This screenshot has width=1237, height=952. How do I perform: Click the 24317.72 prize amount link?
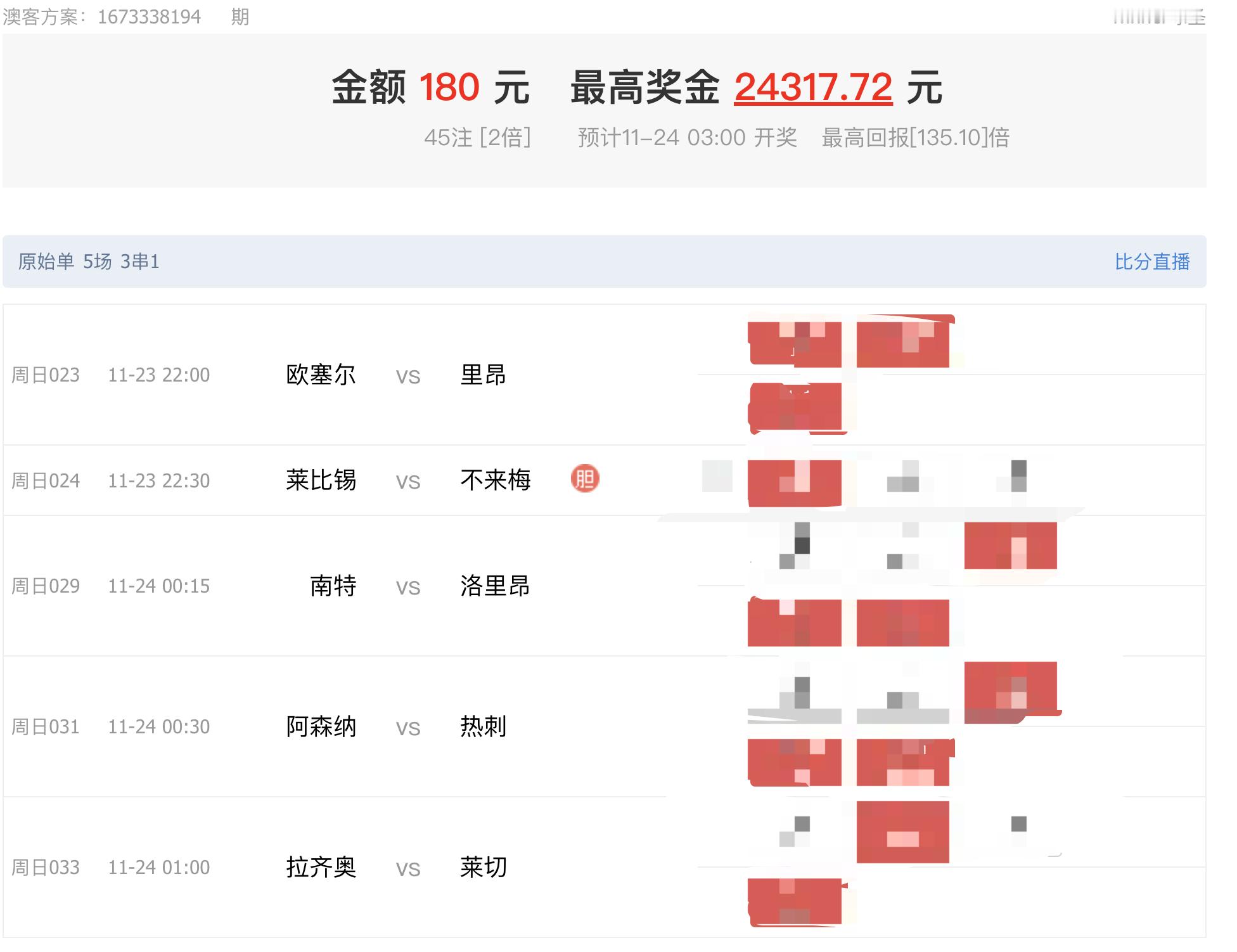(812, 89)
